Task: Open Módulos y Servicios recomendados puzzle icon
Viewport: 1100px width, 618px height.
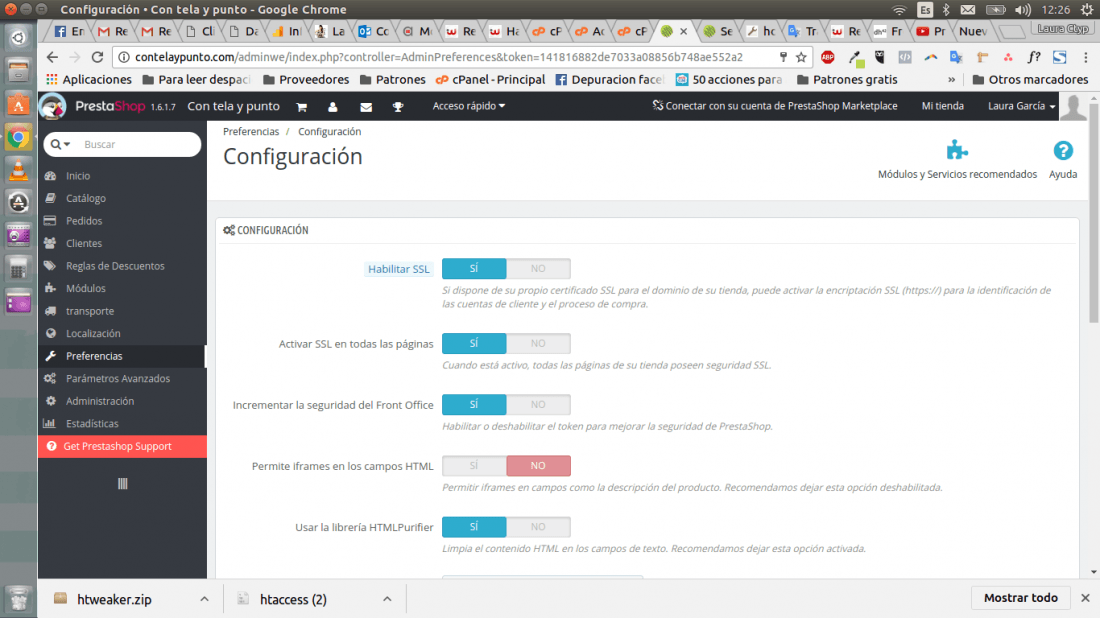Action: pos(957,150)
